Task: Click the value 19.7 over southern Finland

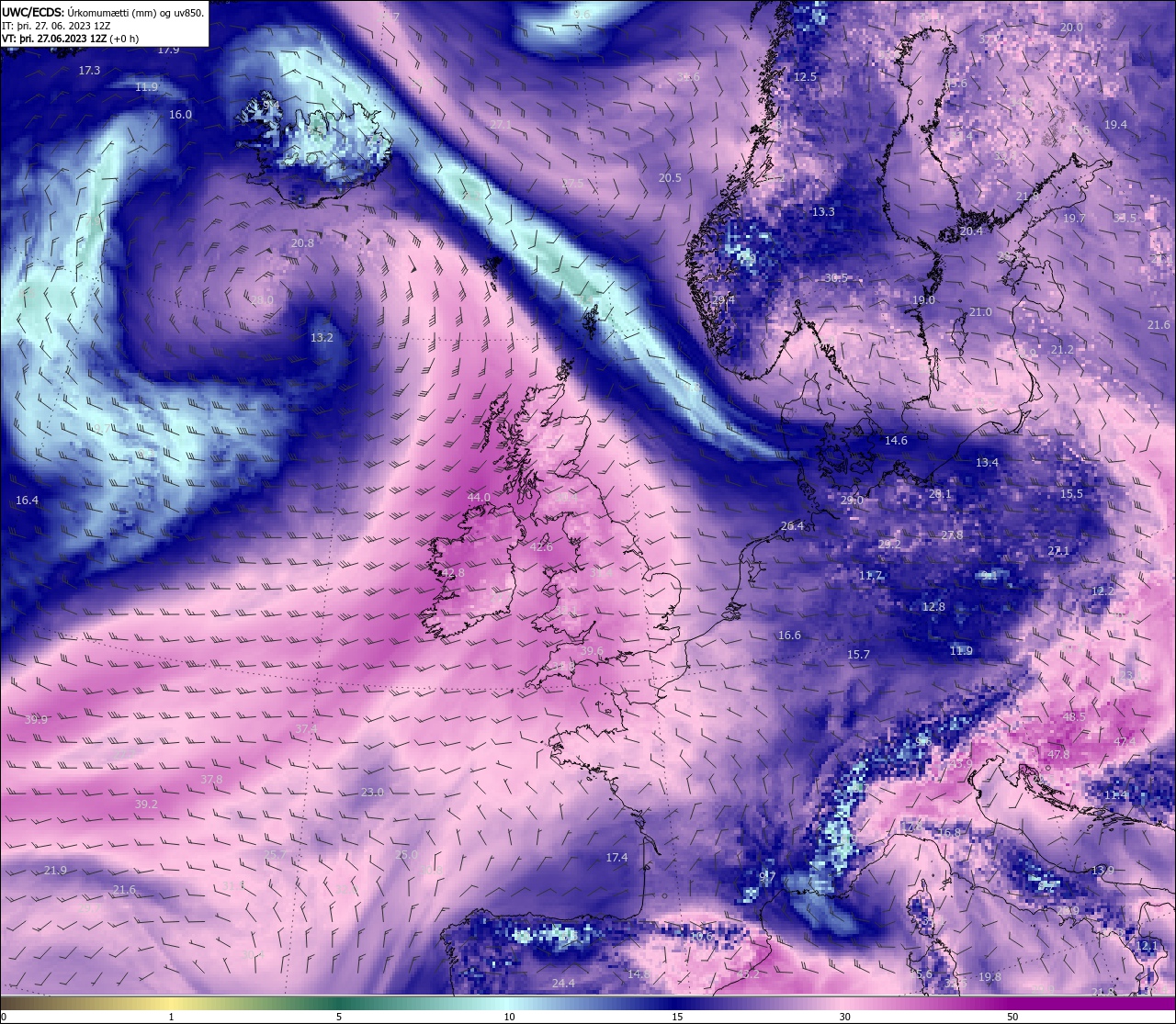Action: (1074, 218)
